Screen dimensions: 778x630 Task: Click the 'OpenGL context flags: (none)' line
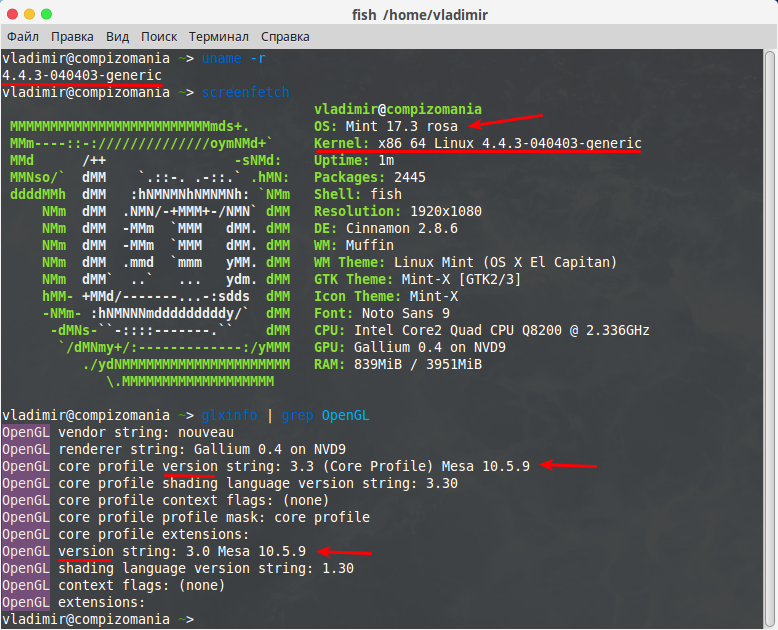tap(114, 585)
